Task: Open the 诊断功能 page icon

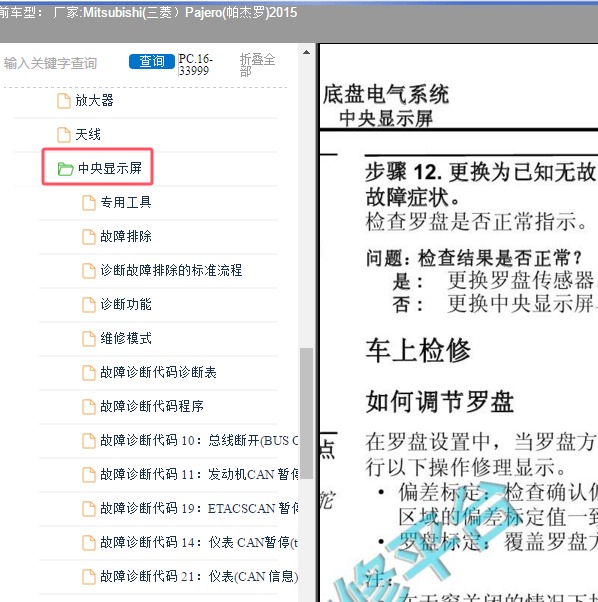Action: 89,304
